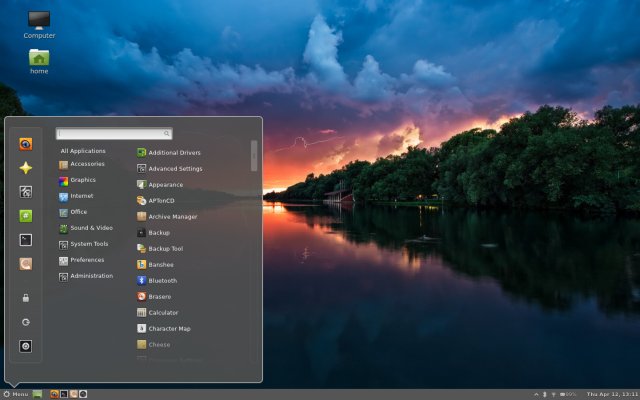Launch Bluetooth from the applications list
The width and height of the screenshot is (640, 400).
161,281
